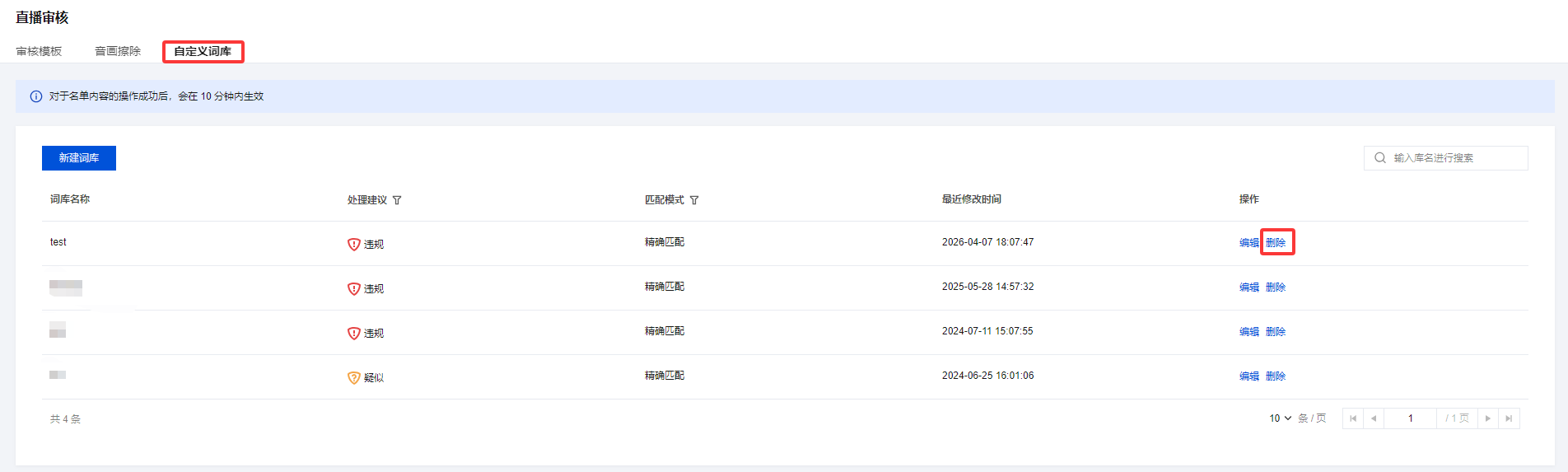Click the 2025-05-28 14:57:32 timestamp

click(x=988, y=287)
